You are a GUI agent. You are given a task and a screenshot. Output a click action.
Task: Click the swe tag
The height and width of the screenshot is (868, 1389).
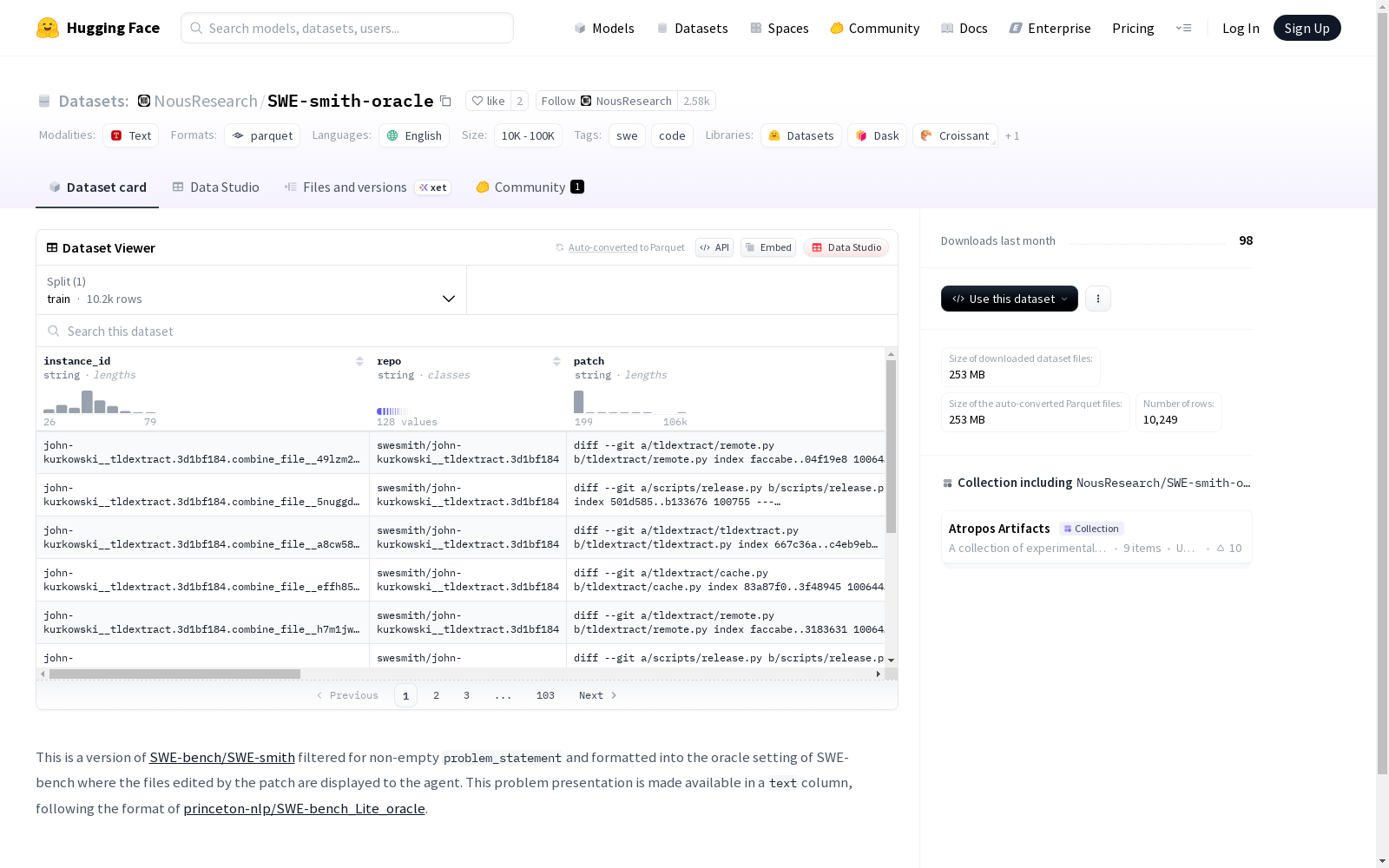coord(627,135)
